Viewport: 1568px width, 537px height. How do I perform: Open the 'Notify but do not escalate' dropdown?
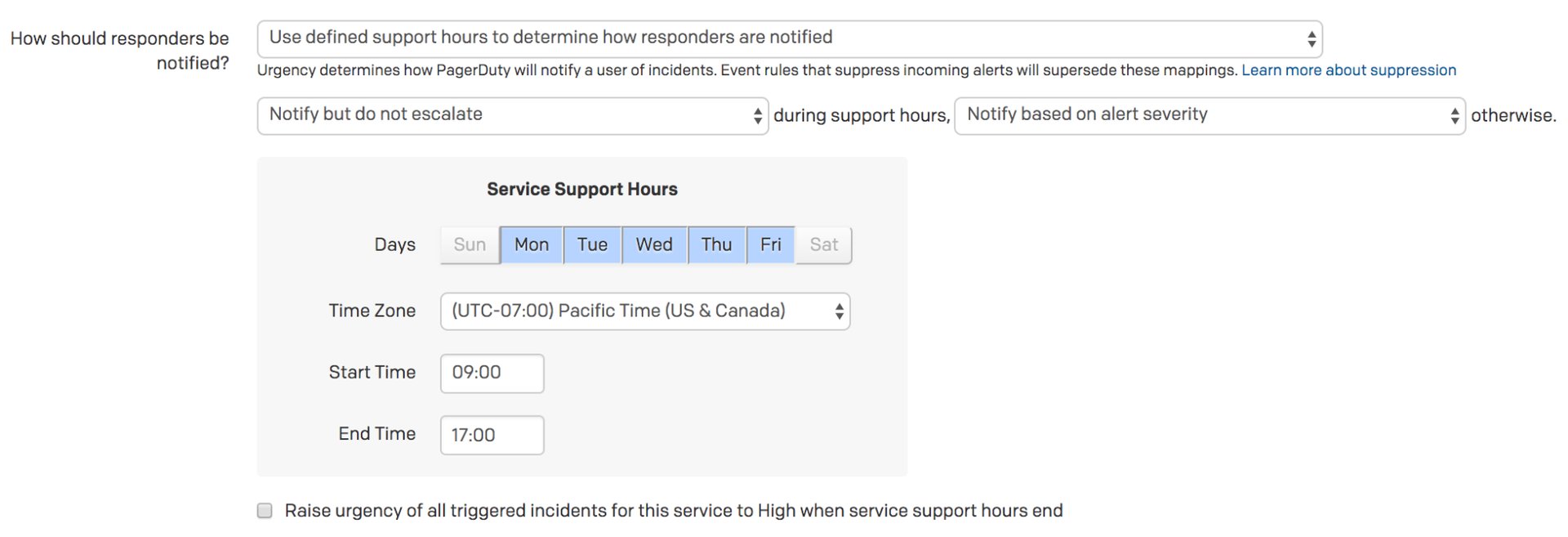tap(512, 115)
